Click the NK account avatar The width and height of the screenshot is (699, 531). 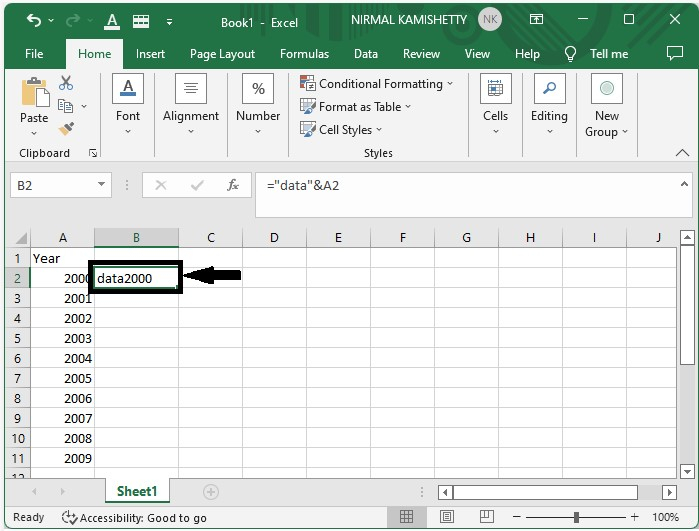pyautogui.click(x=489, y=19)
